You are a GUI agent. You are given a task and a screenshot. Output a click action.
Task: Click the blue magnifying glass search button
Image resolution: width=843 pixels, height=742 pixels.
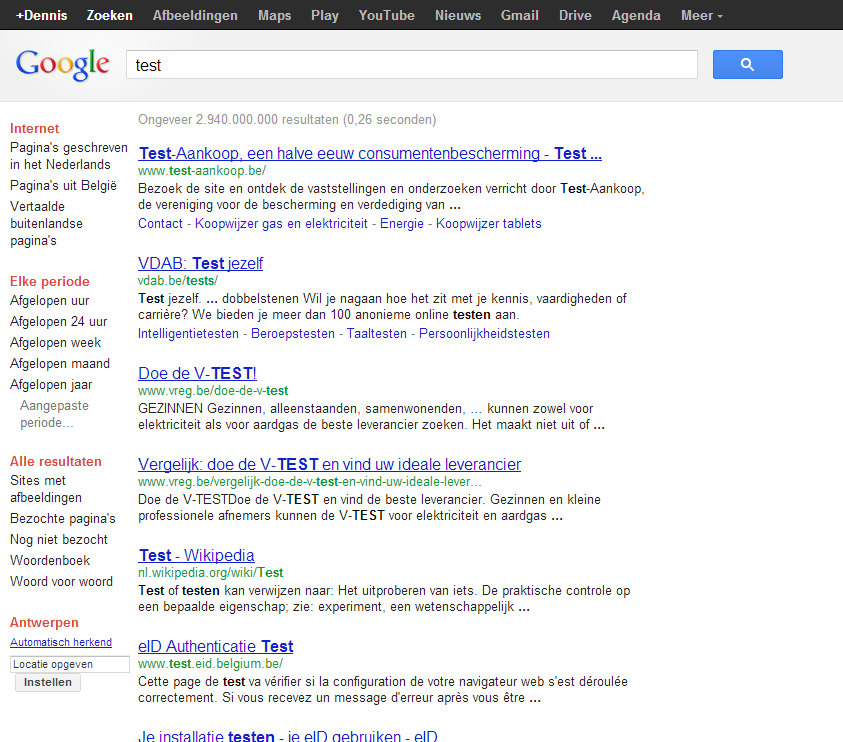click(747, 64)
